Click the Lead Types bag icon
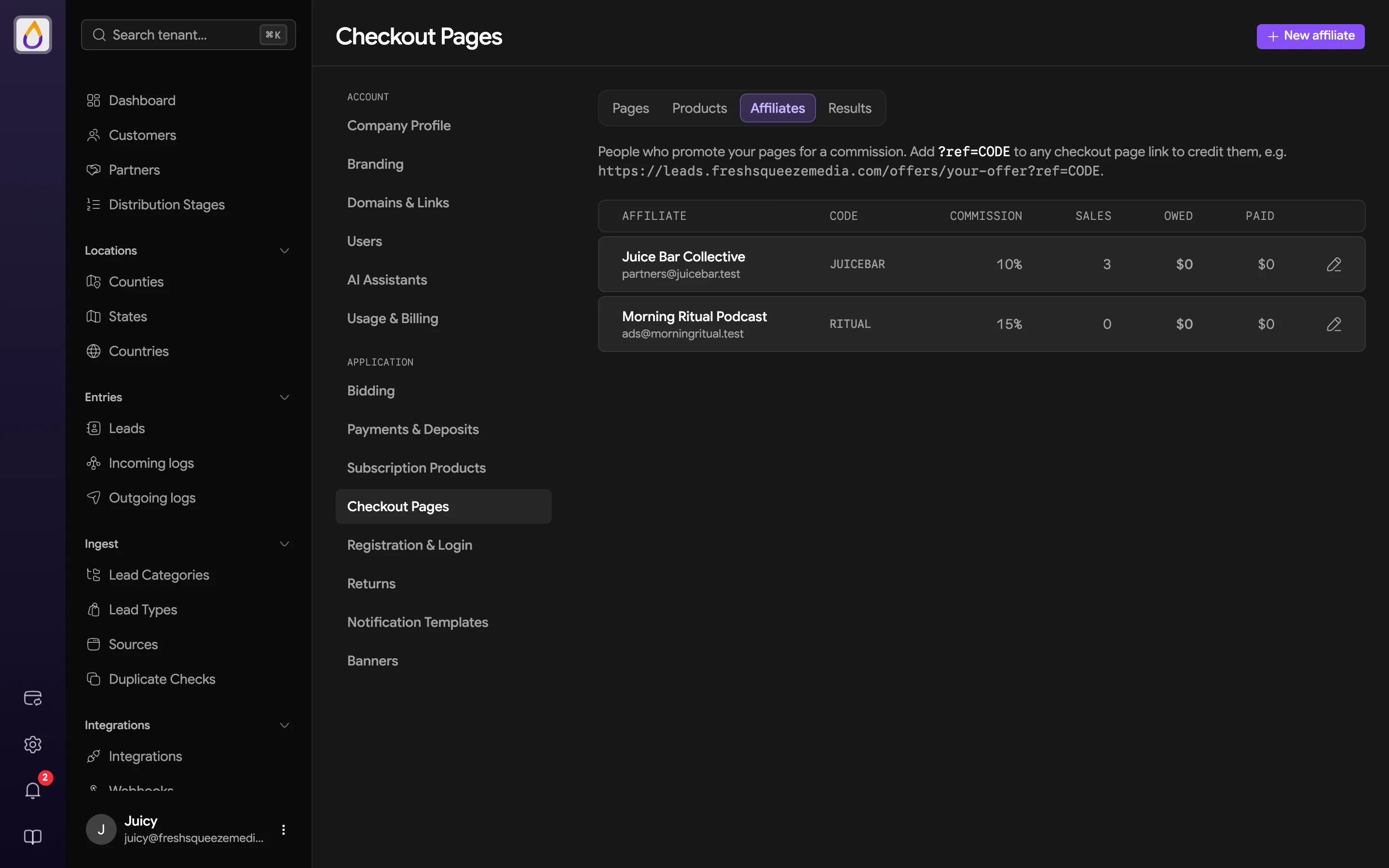The image size is (1389, 868). pos(94,610)
